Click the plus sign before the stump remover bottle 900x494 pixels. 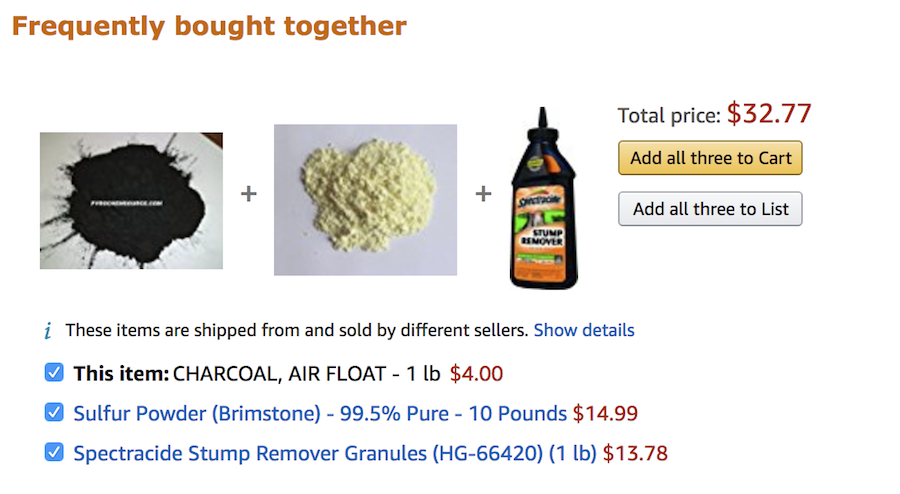click(x=483, y=193)
